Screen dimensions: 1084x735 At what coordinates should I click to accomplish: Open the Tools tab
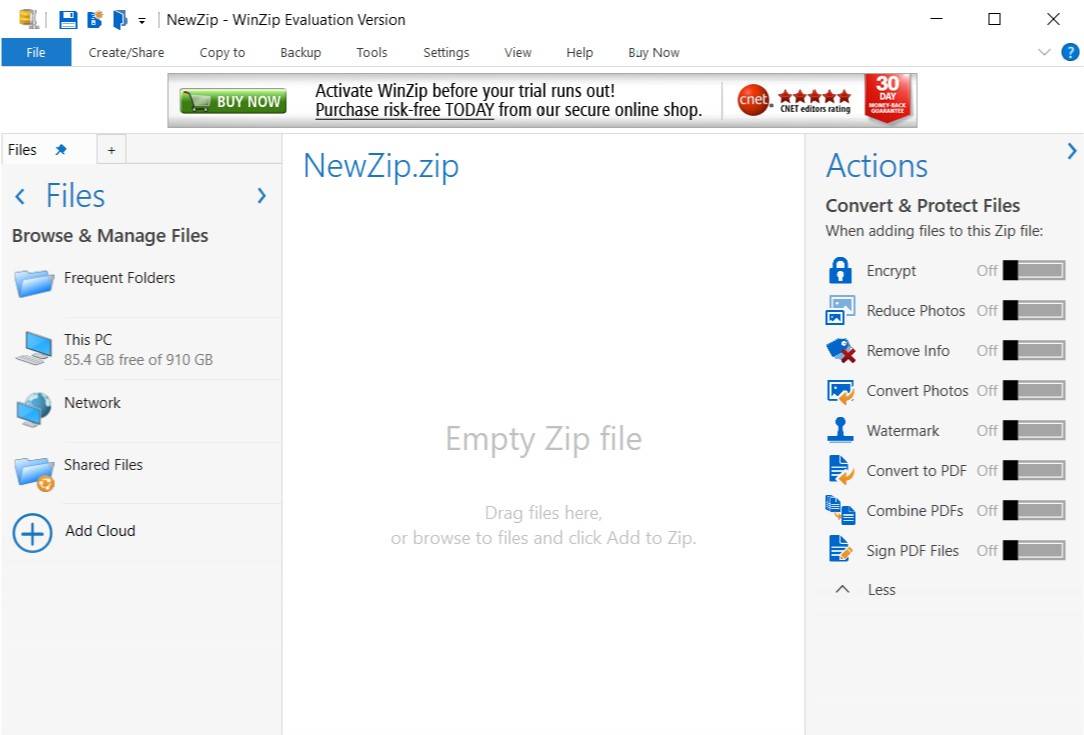click(x=372, y=53)
